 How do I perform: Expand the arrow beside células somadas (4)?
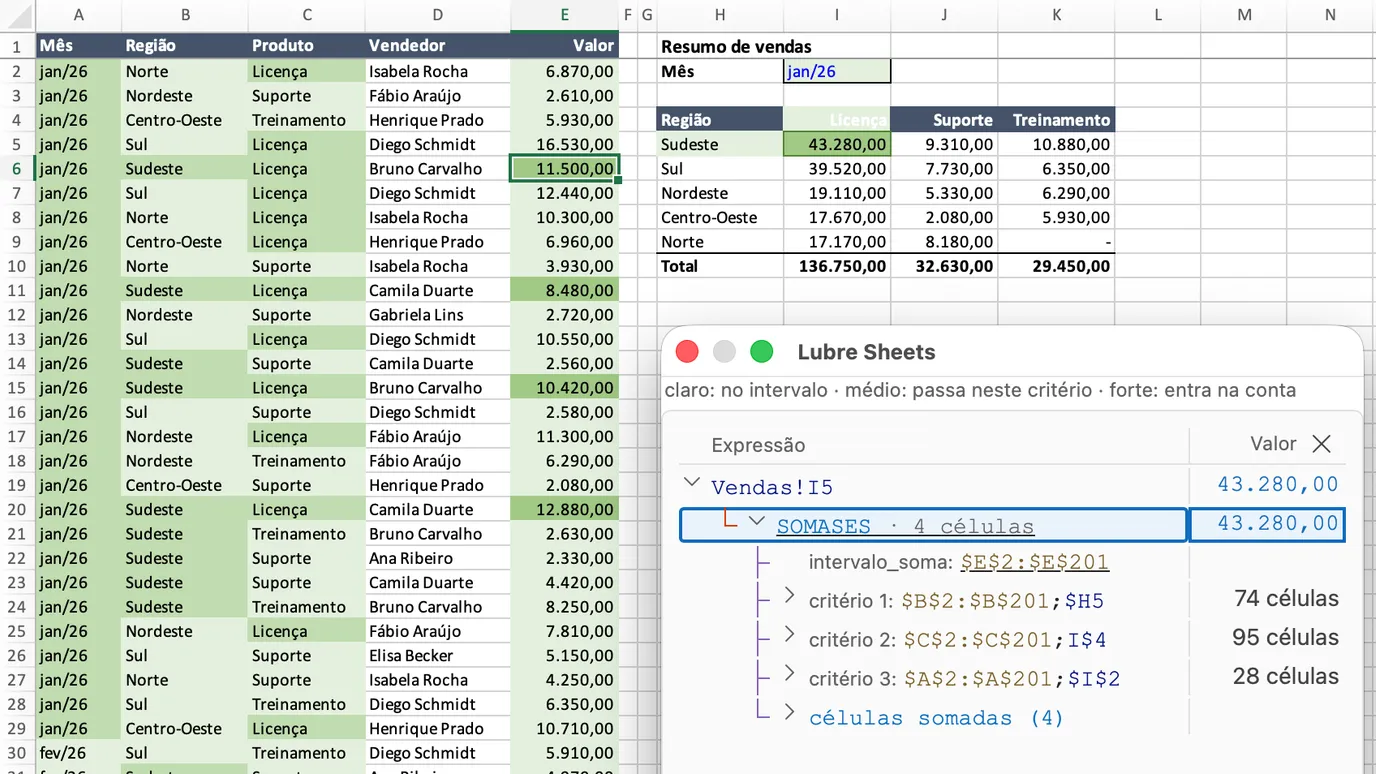790,712
